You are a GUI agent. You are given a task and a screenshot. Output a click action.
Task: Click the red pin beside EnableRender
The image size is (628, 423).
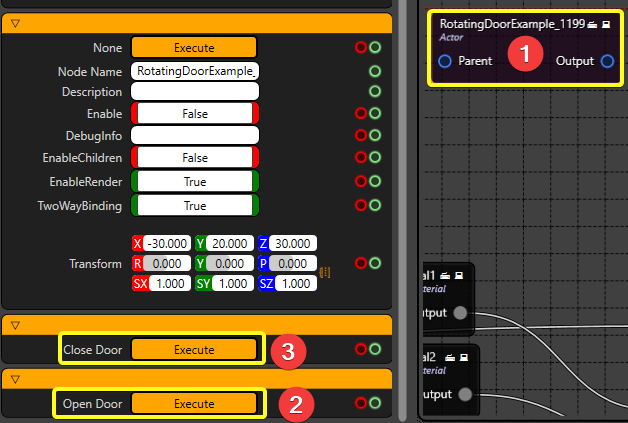361,182
